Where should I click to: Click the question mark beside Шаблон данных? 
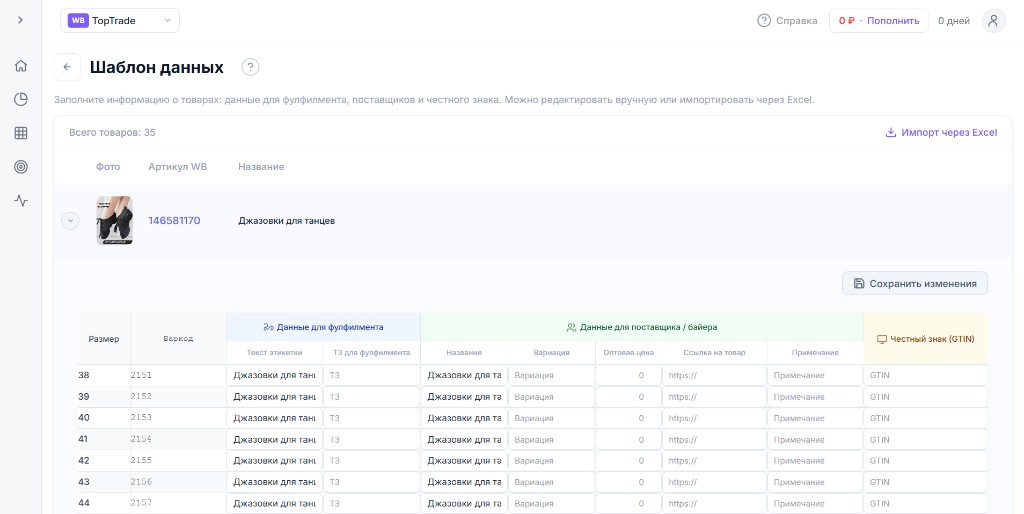[x=250, y=67]
